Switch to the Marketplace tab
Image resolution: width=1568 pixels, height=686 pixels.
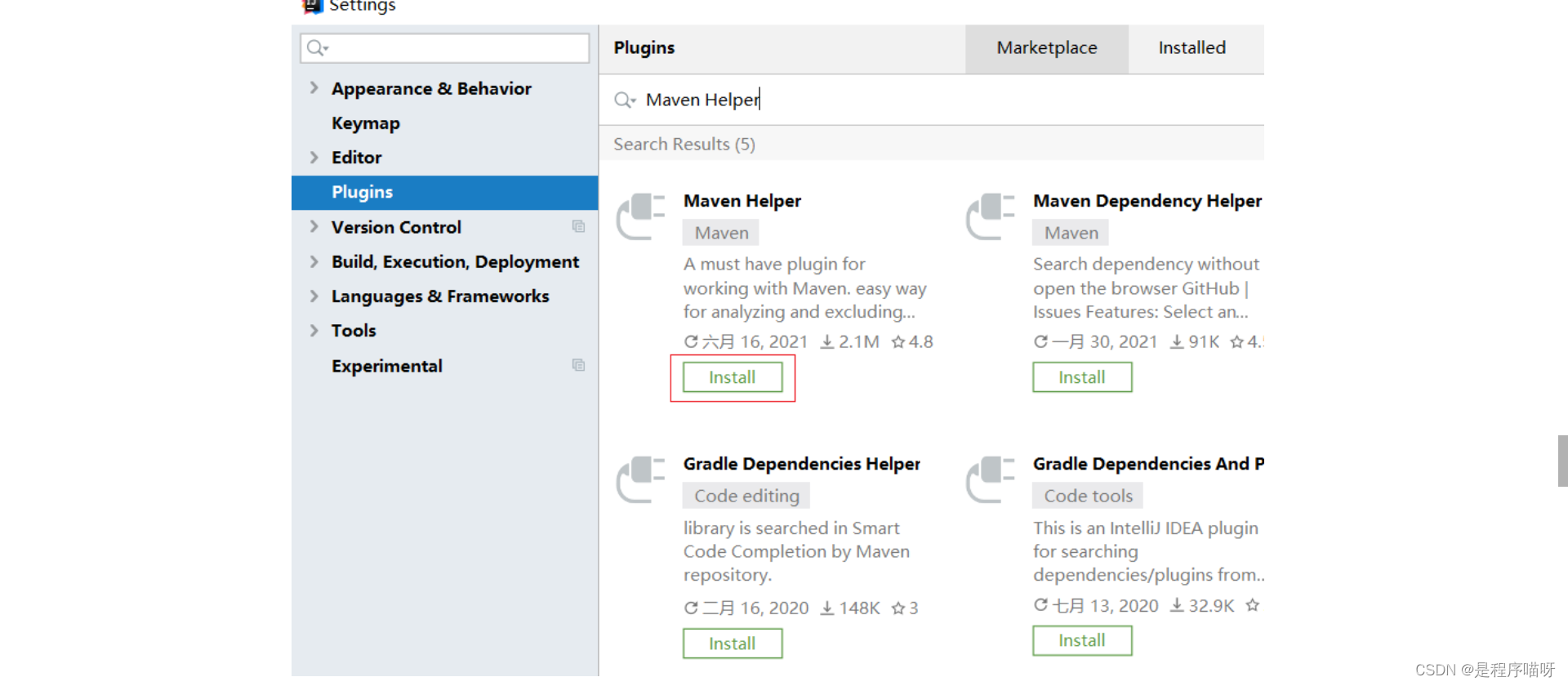(1047, 48)
